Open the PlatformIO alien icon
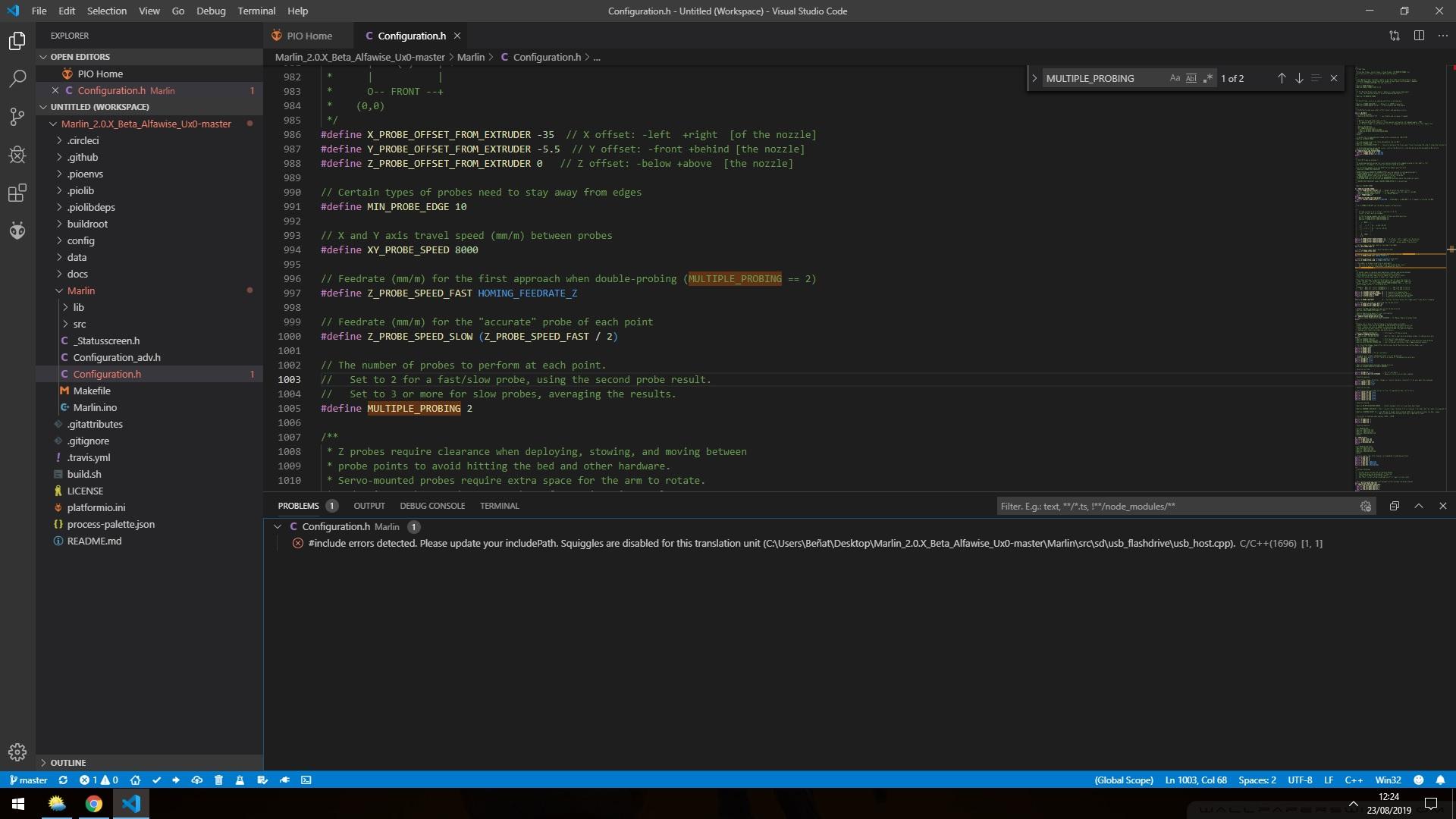The height and width of the screenshot is (819, 1456). pyautogui.click(x=17, y=231)
